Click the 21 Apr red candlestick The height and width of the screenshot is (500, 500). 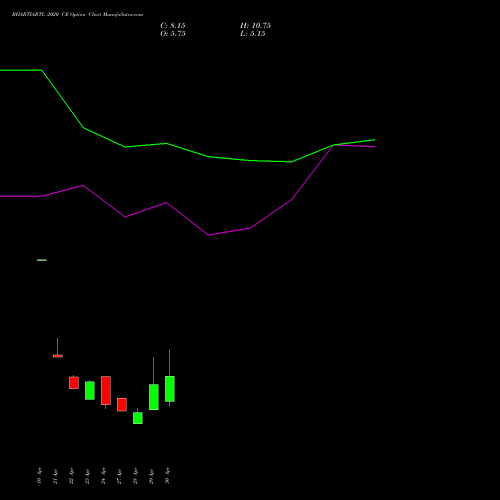[x=58, y=356]
